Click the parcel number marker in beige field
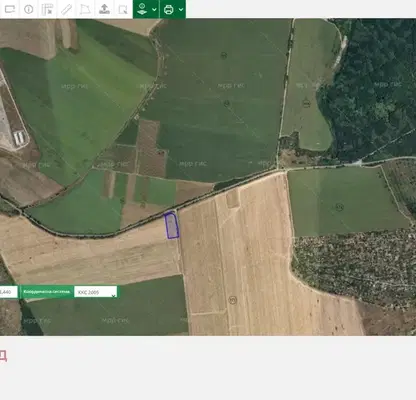The image size is (416, 400). [233, 300]
